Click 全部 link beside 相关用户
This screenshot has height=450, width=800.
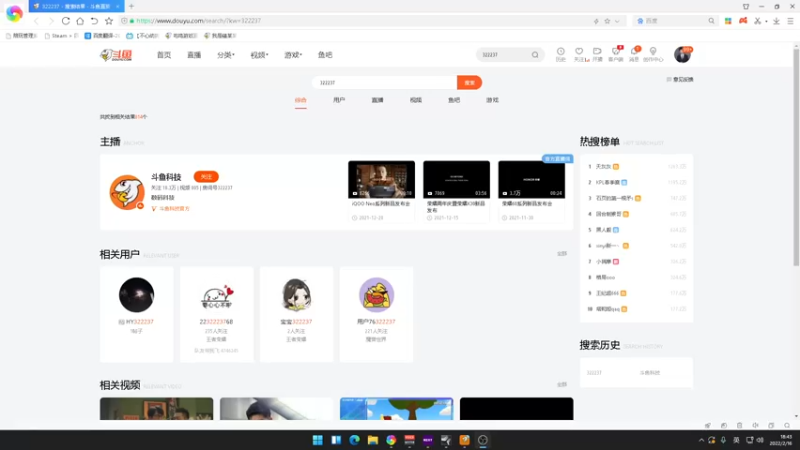pyautogui.click(x=562, y=254)
